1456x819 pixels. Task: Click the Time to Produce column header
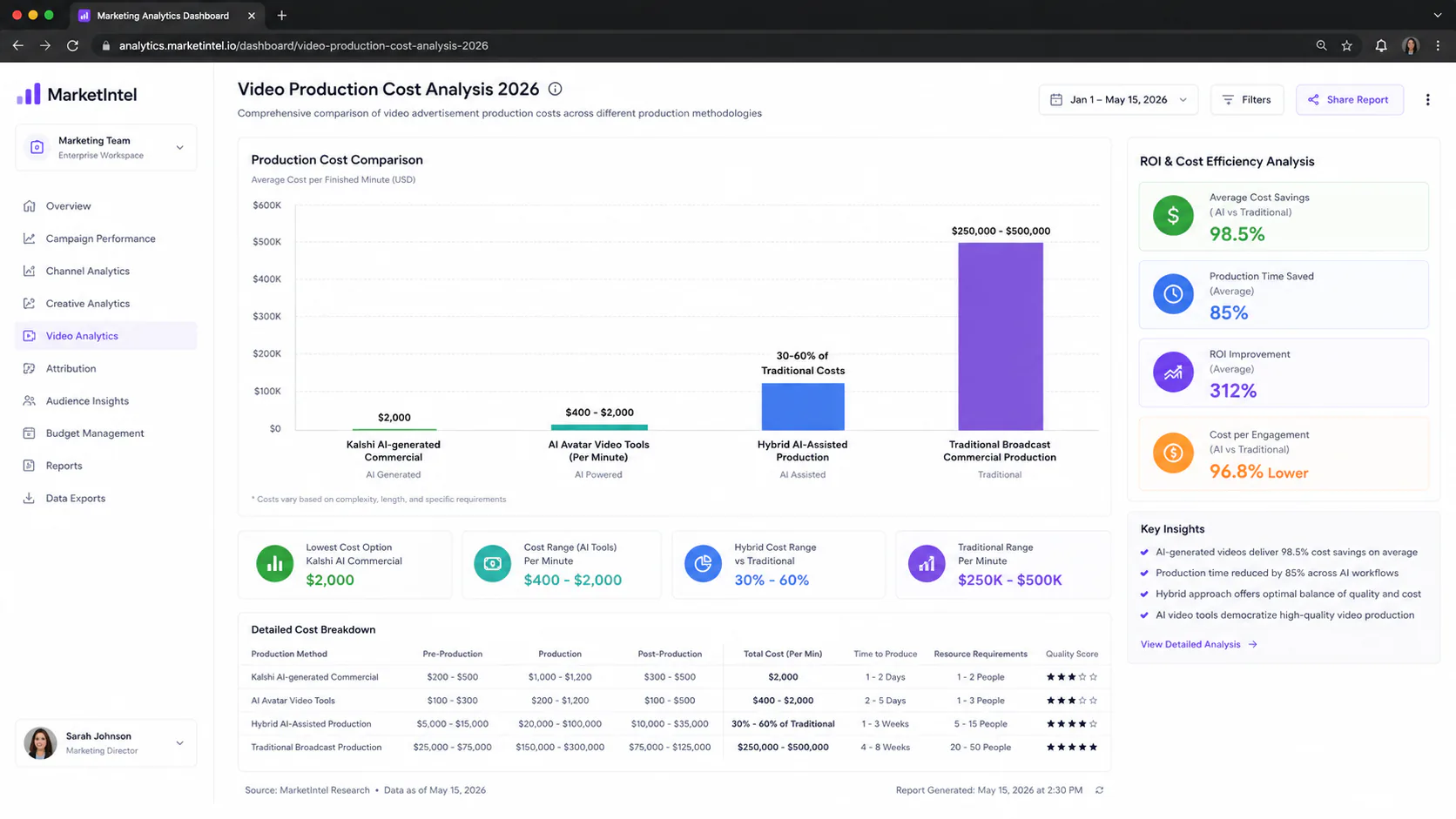885,655
